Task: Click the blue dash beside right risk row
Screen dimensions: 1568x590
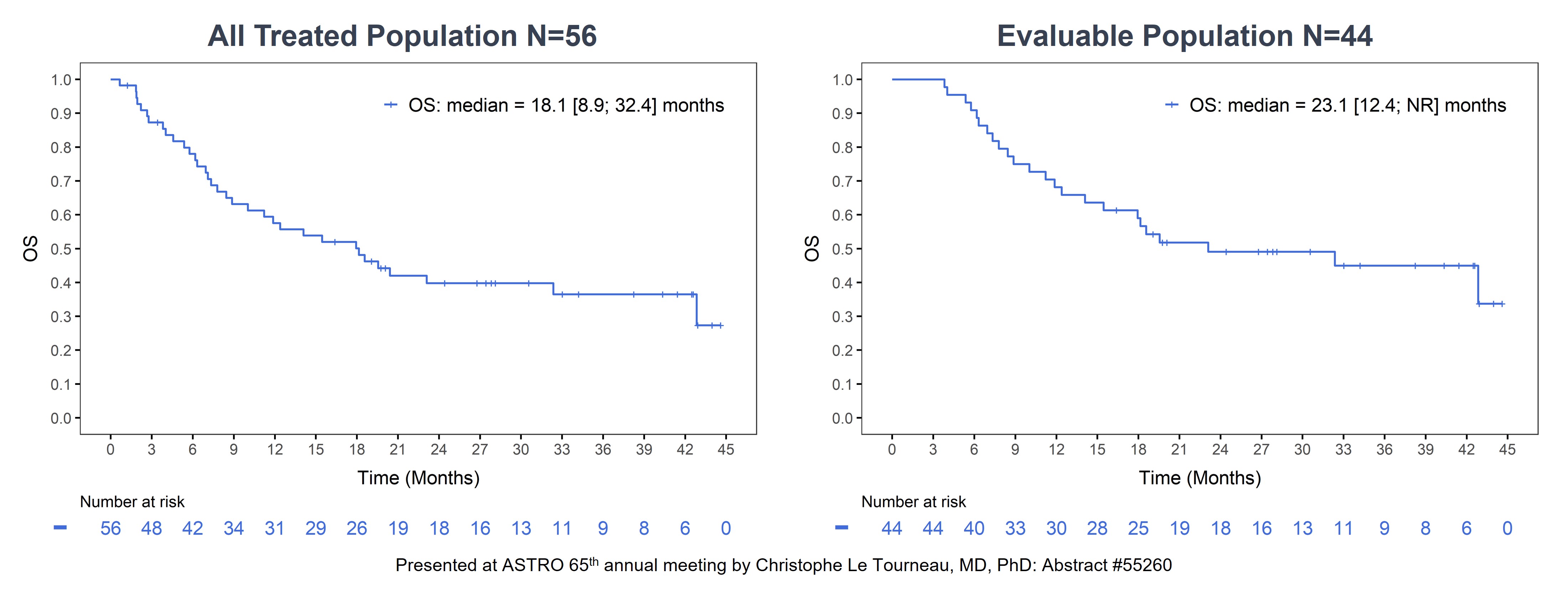Action: 842,528
